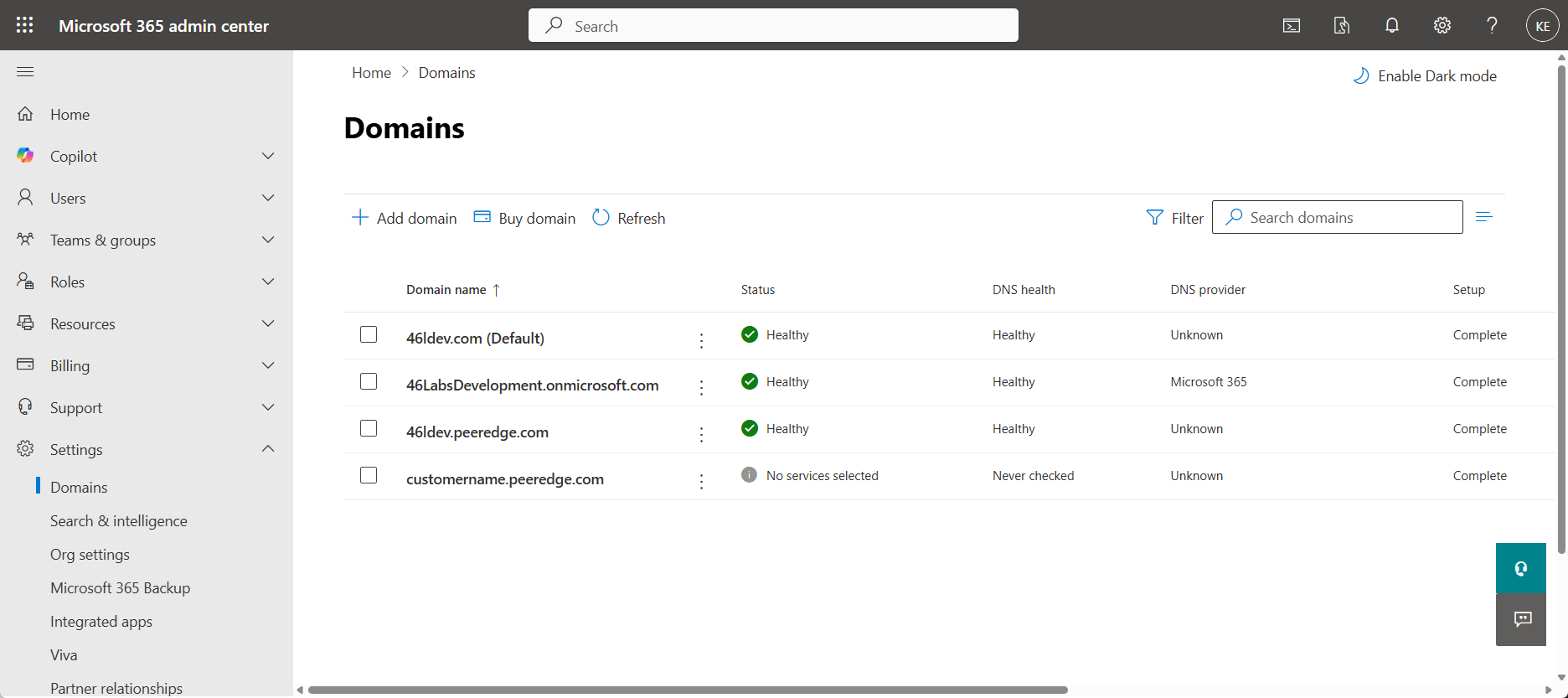Open more actions for 46ldev.peeredge.com
The image size is (1568, 698).
pos(701,434)
